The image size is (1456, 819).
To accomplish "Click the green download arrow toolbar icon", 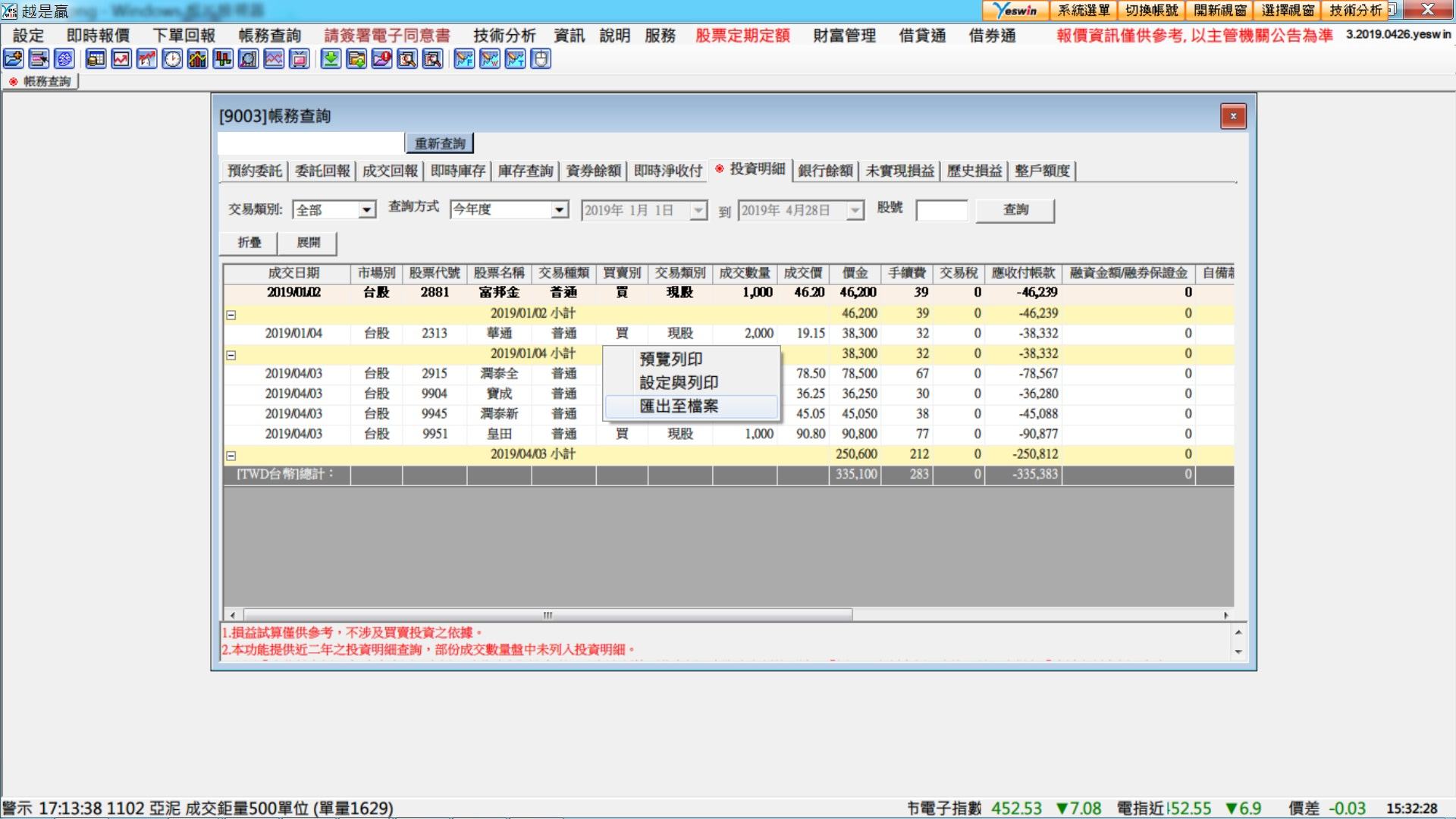I will (331, 59).
